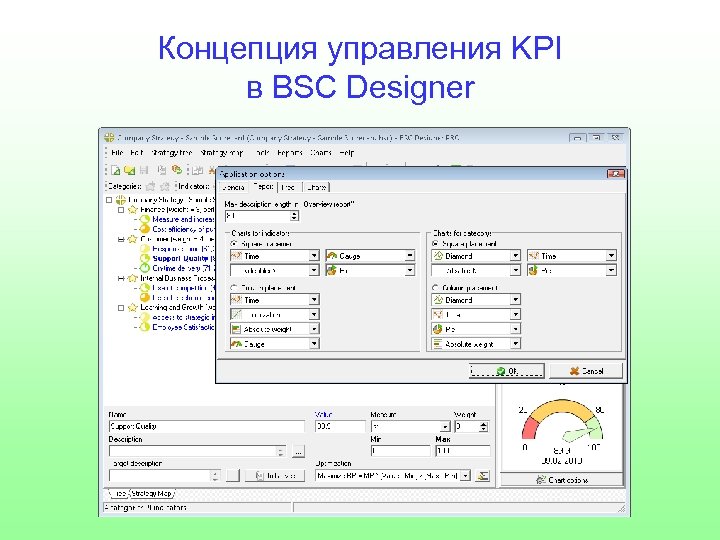Open the Help menu
Image resolution: width=720 pixels, height=540 pixels.
347,152
